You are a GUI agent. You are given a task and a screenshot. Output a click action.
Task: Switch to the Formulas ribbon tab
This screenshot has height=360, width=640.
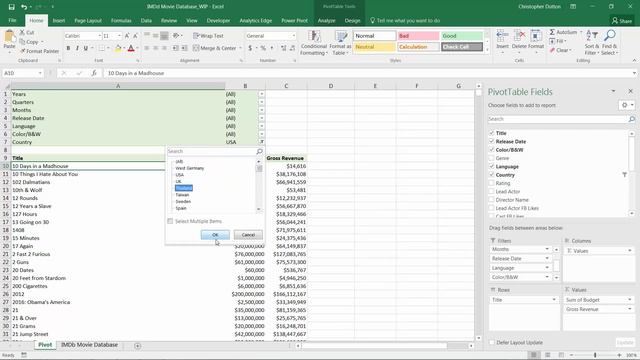pos(121,20)
